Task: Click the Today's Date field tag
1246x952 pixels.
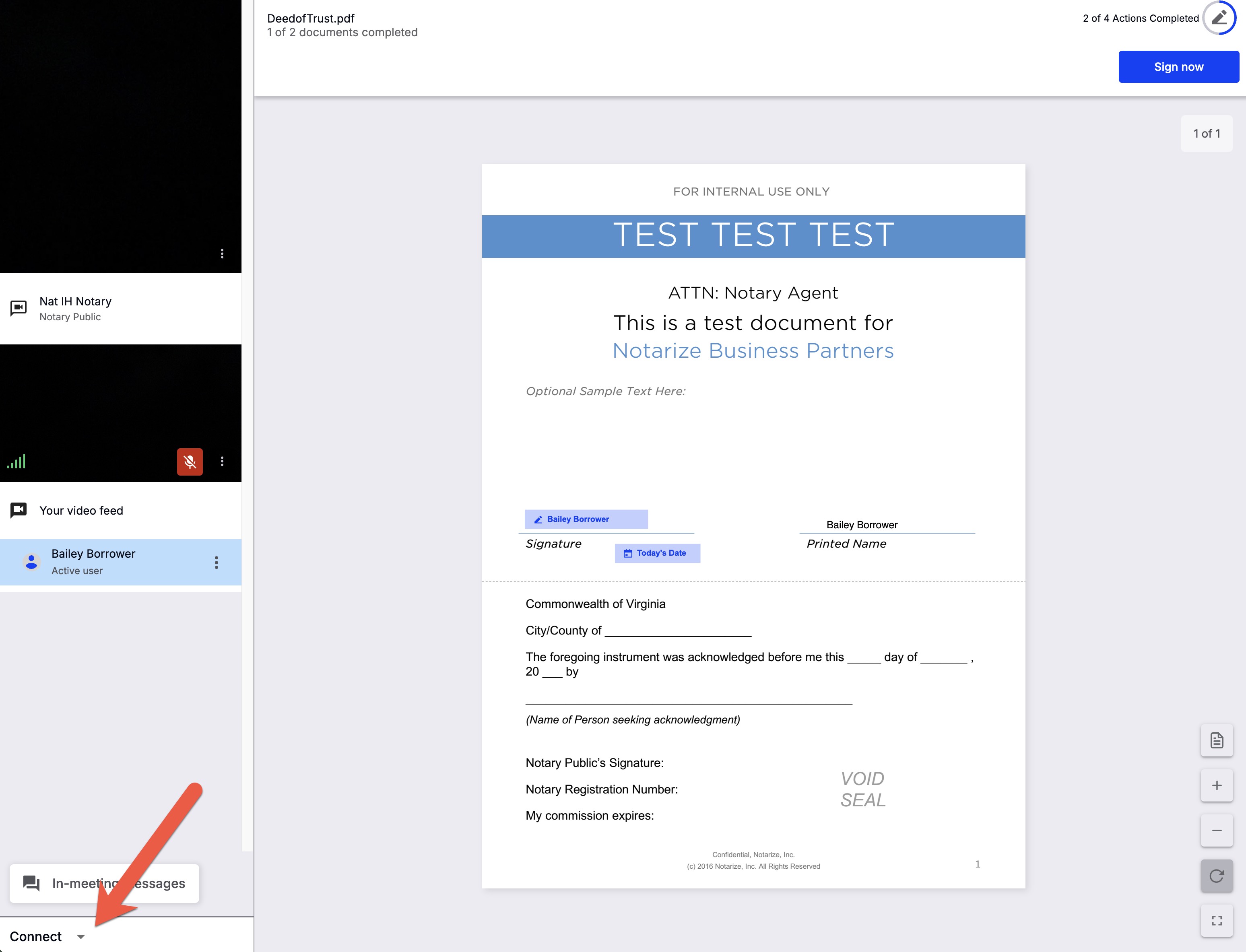Action: tap(658, 553)
